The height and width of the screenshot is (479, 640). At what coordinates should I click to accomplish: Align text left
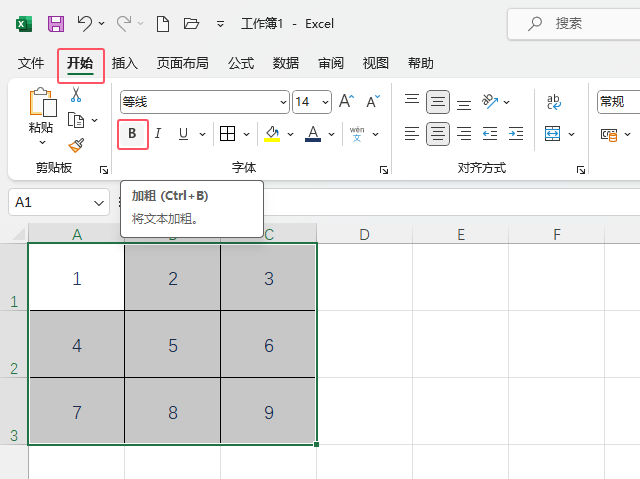(x=412, y=134)
